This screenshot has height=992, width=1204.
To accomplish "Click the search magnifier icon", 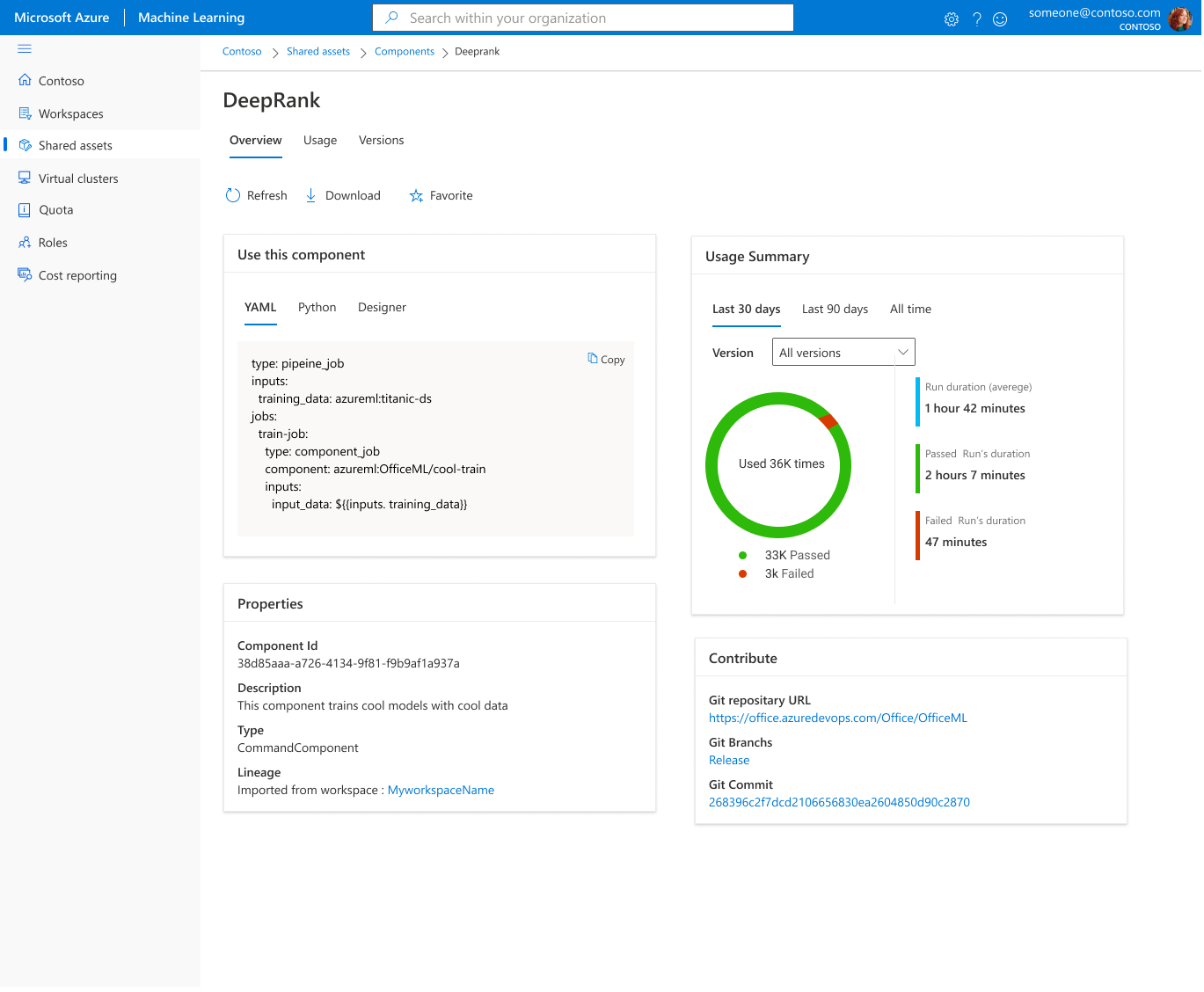I will pos(392,18).
